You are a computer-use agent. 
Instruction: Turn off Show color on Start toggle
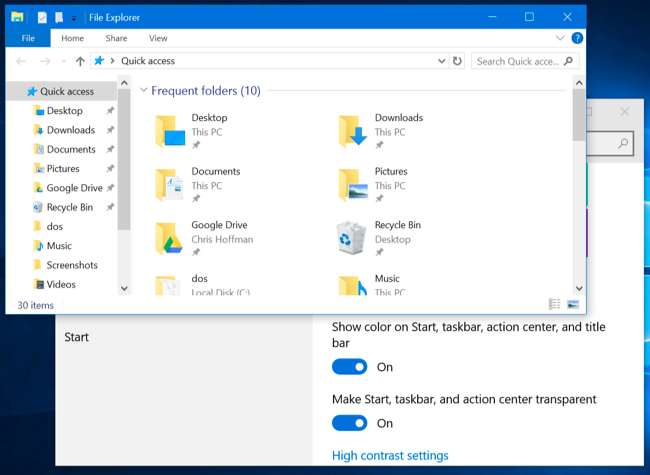click(350, 367)
